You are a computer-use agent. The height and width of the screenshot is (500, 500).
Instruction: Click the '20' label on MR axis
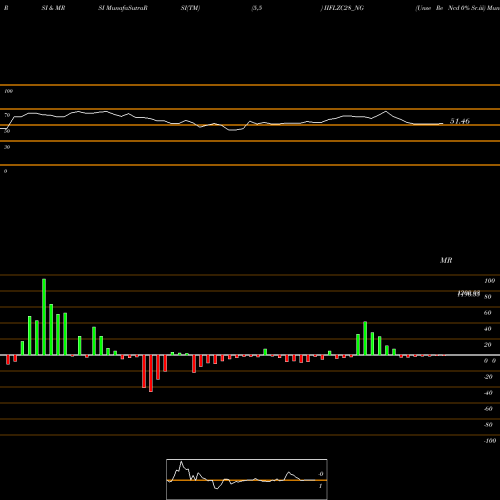[x=487, y=345]
